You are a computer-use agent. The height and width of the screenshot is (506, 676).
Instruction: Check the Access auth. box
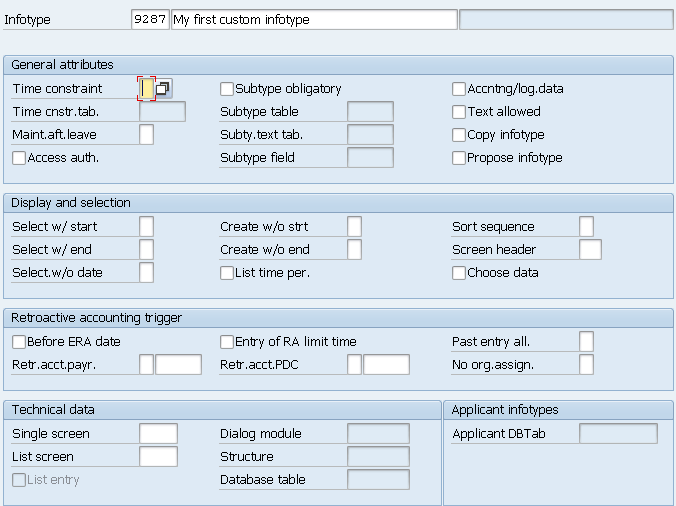point(19,158)
